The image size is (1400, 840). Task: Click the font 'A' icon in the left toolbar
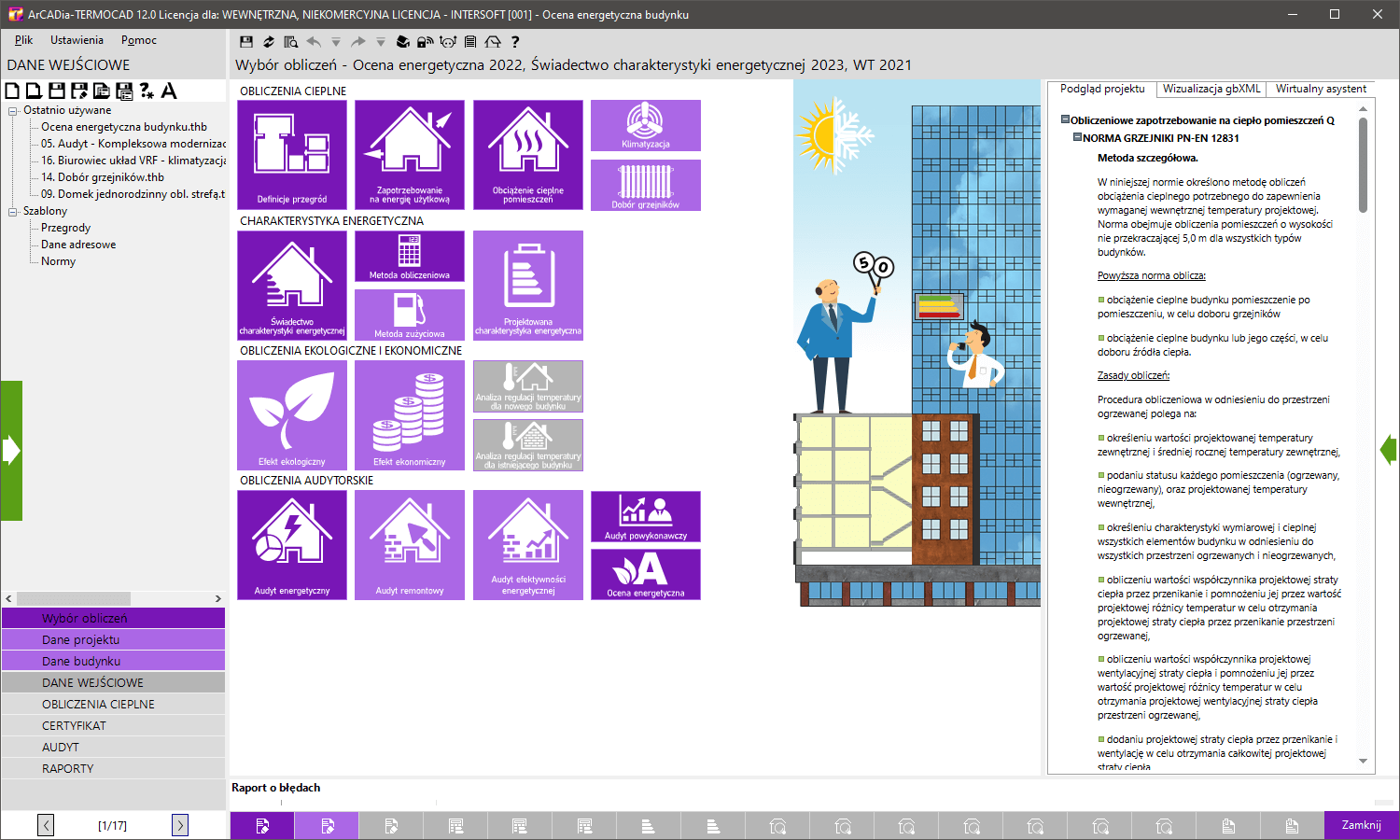169,91
